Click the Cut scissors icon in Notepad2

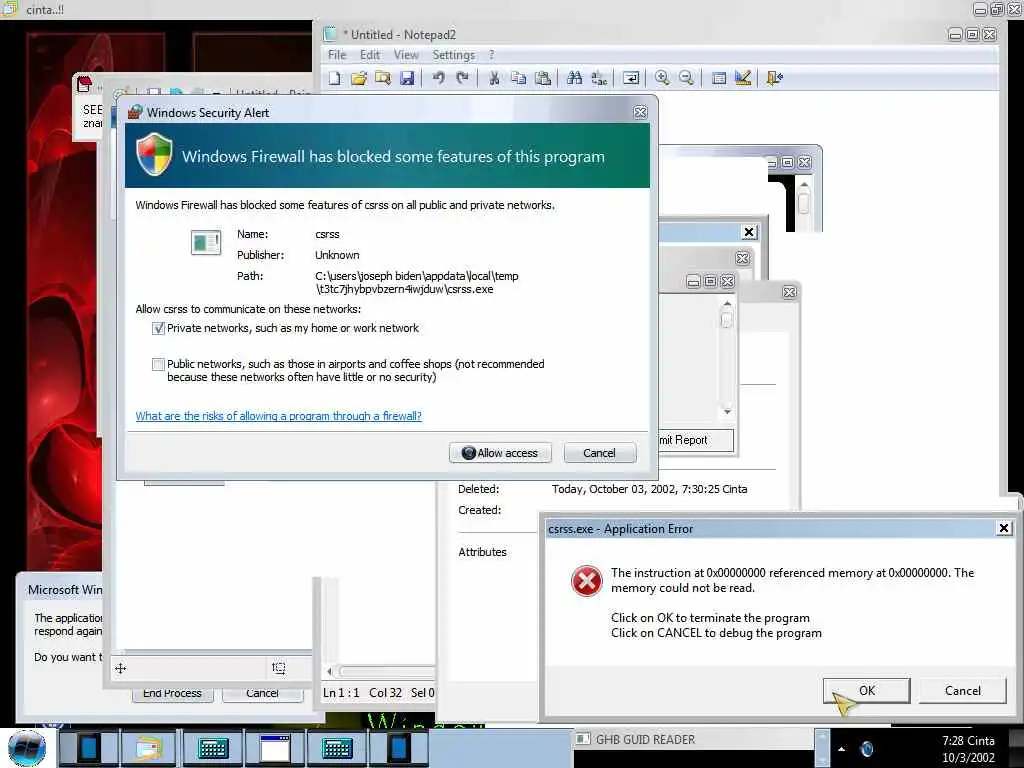(x=494, y=78)
